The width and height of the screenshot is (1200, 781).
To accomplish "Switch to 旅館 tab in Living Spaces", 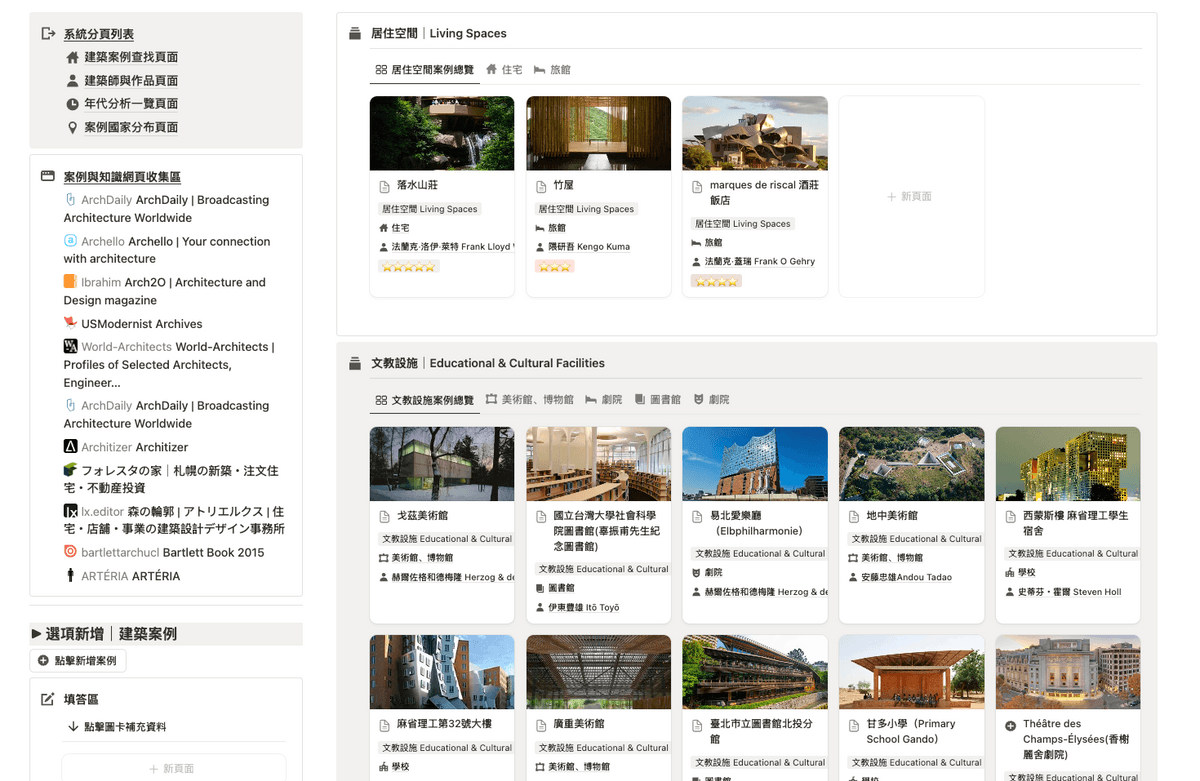I will [x=552, y=70].
